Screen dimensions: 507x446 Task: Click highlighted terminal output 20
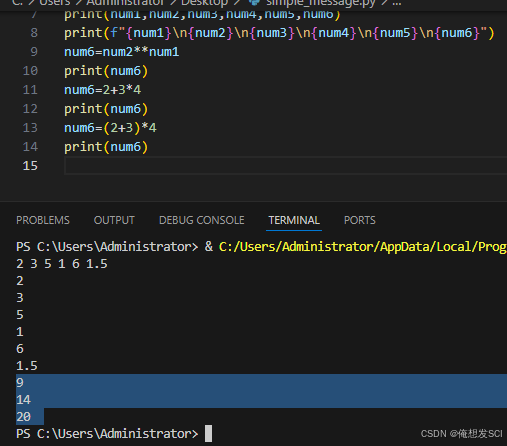click(x=23, y=417)
